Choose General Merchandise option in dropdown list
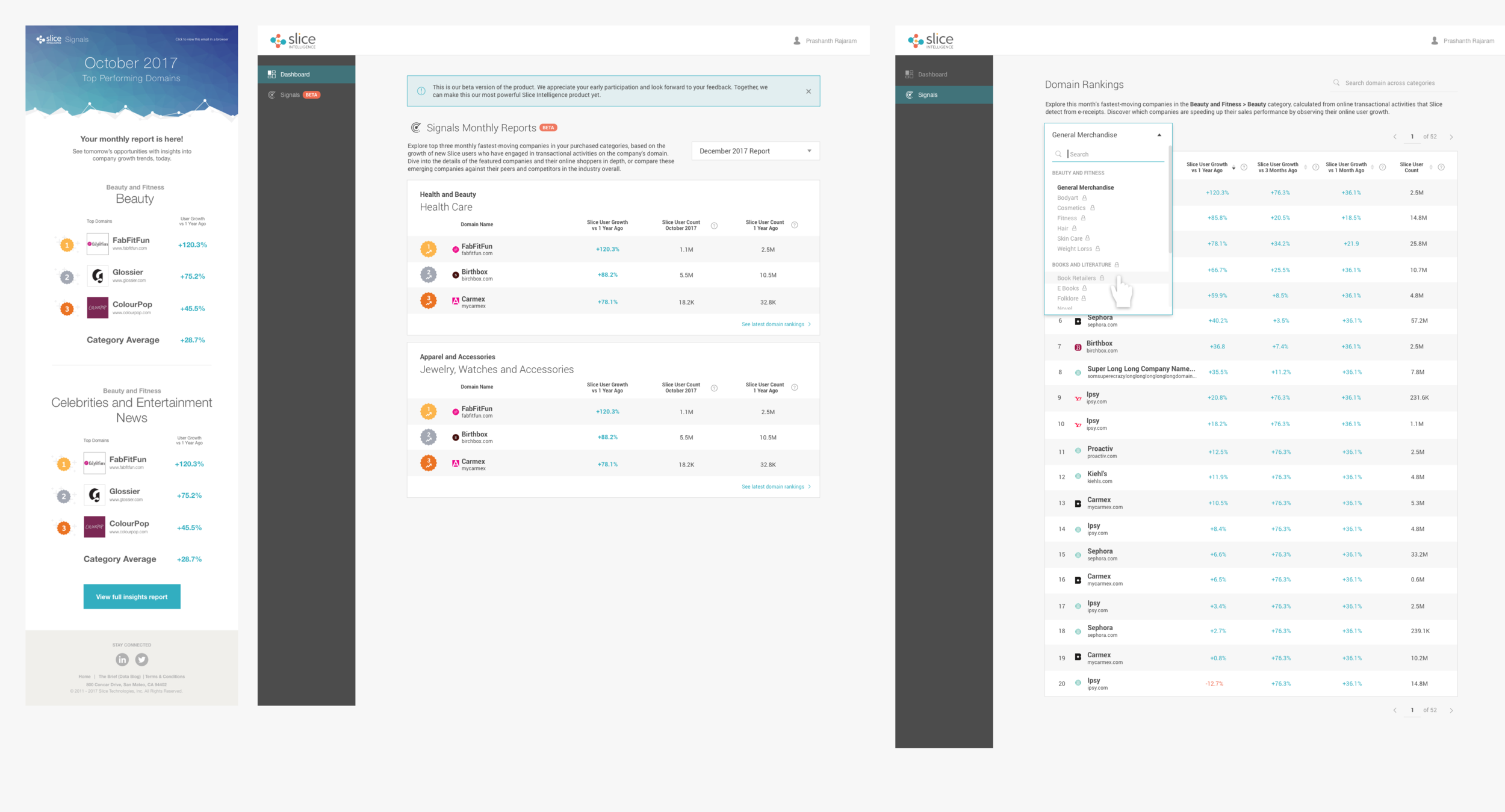 [1085, 187]
